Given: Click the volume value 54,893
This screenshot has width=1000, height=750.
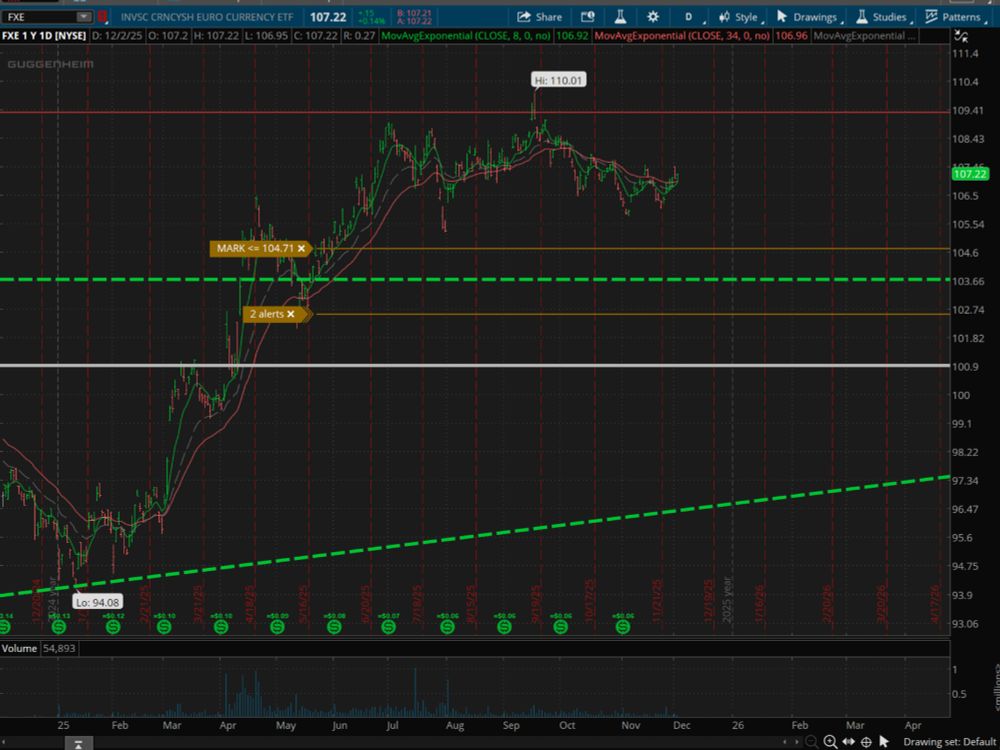Looking at the screenshot, I should point(59,648).
